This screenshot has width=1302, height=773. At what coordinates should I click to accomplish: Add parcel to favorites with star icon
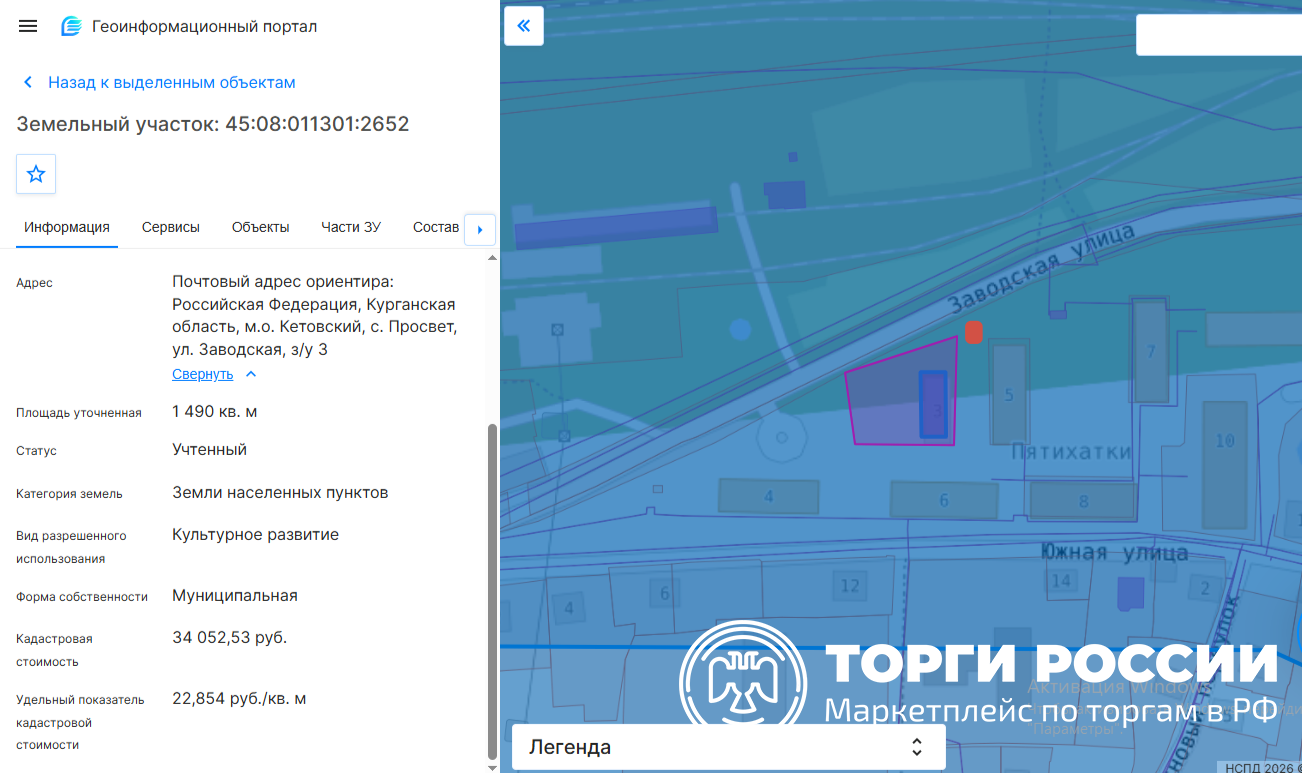[x=36, y=174]
